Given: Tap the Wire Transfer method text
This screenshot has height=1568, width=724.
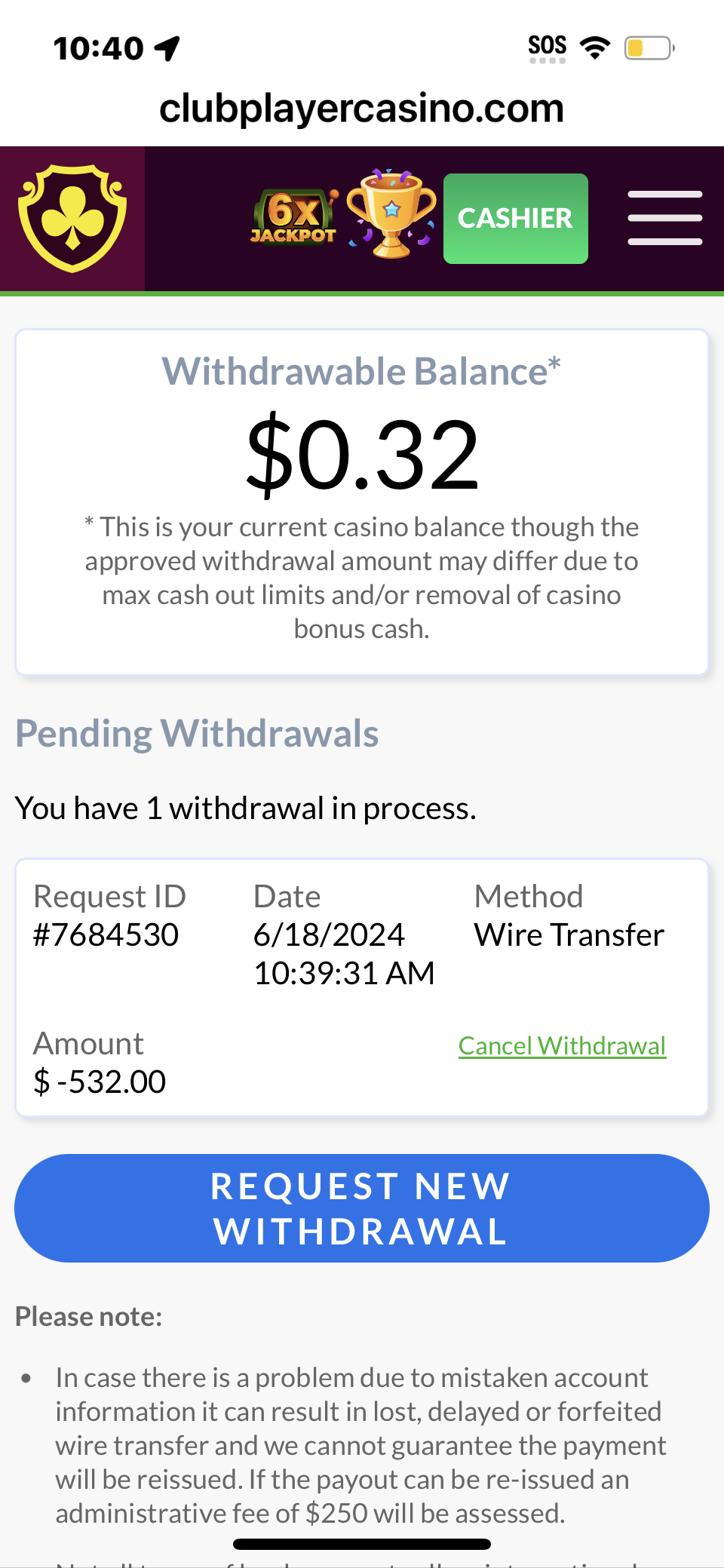Looking at the screenshot, I should click(x=569, y=934).
